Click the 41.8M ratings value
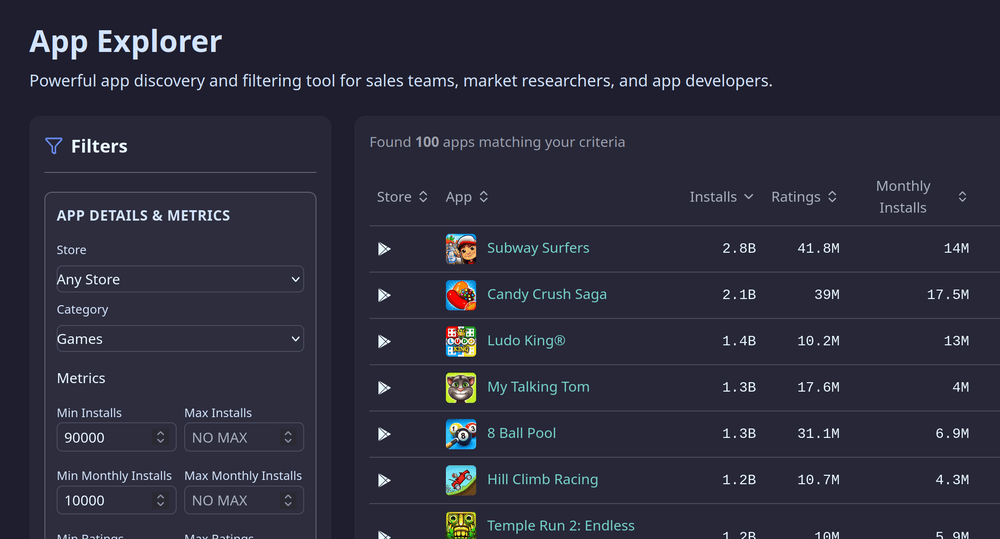This screenshot has height=539, width=1000. (818, 249)
